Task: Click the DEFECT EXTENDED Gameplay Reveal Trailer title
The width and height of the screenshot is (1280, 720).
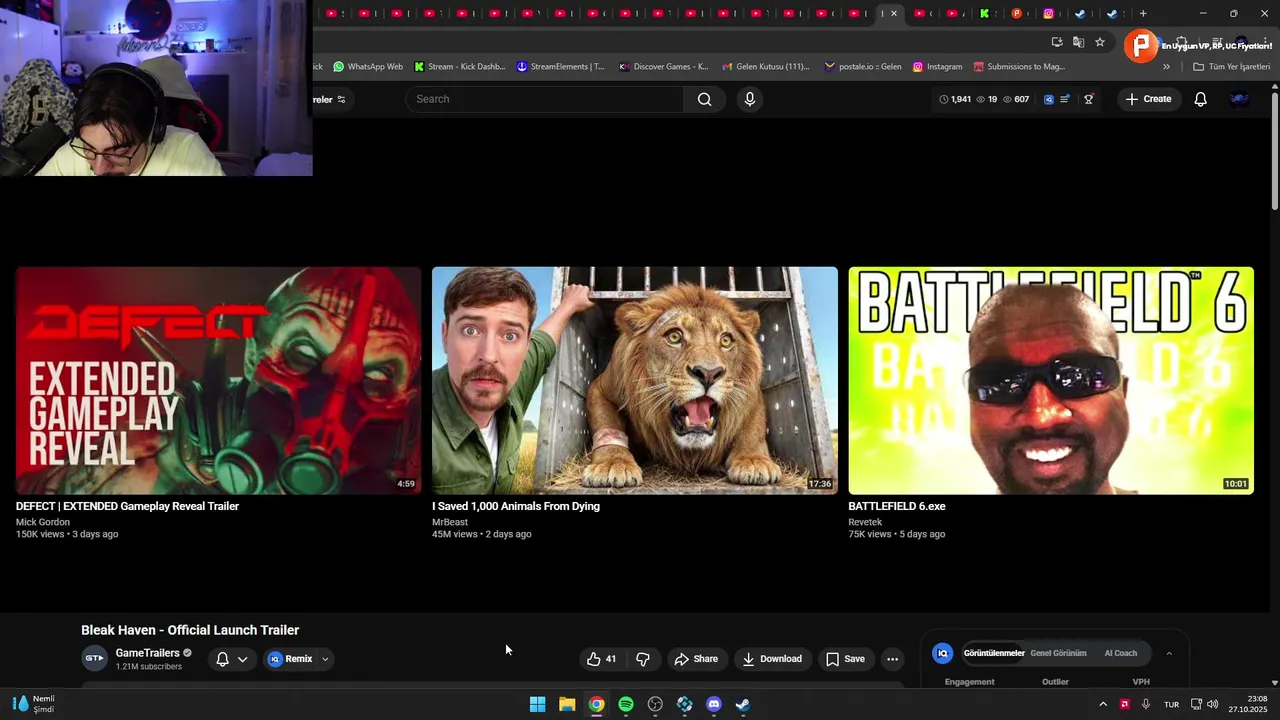Action: [127, 506]
